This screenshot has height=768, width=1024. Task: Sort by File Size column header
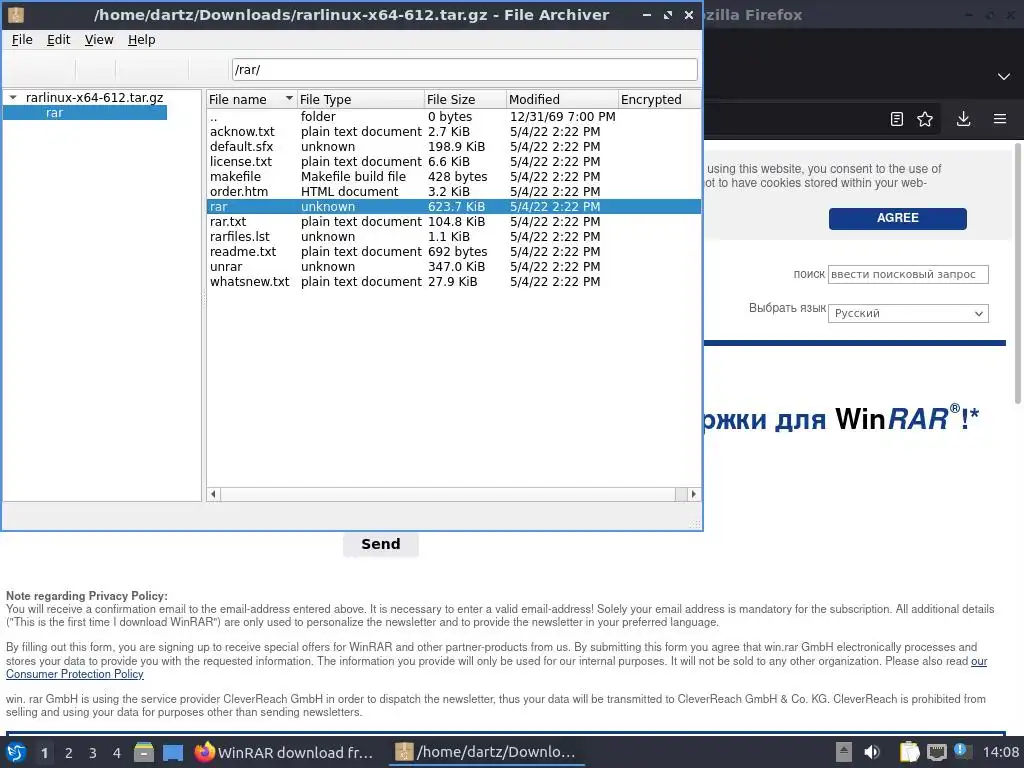(465, 99)
